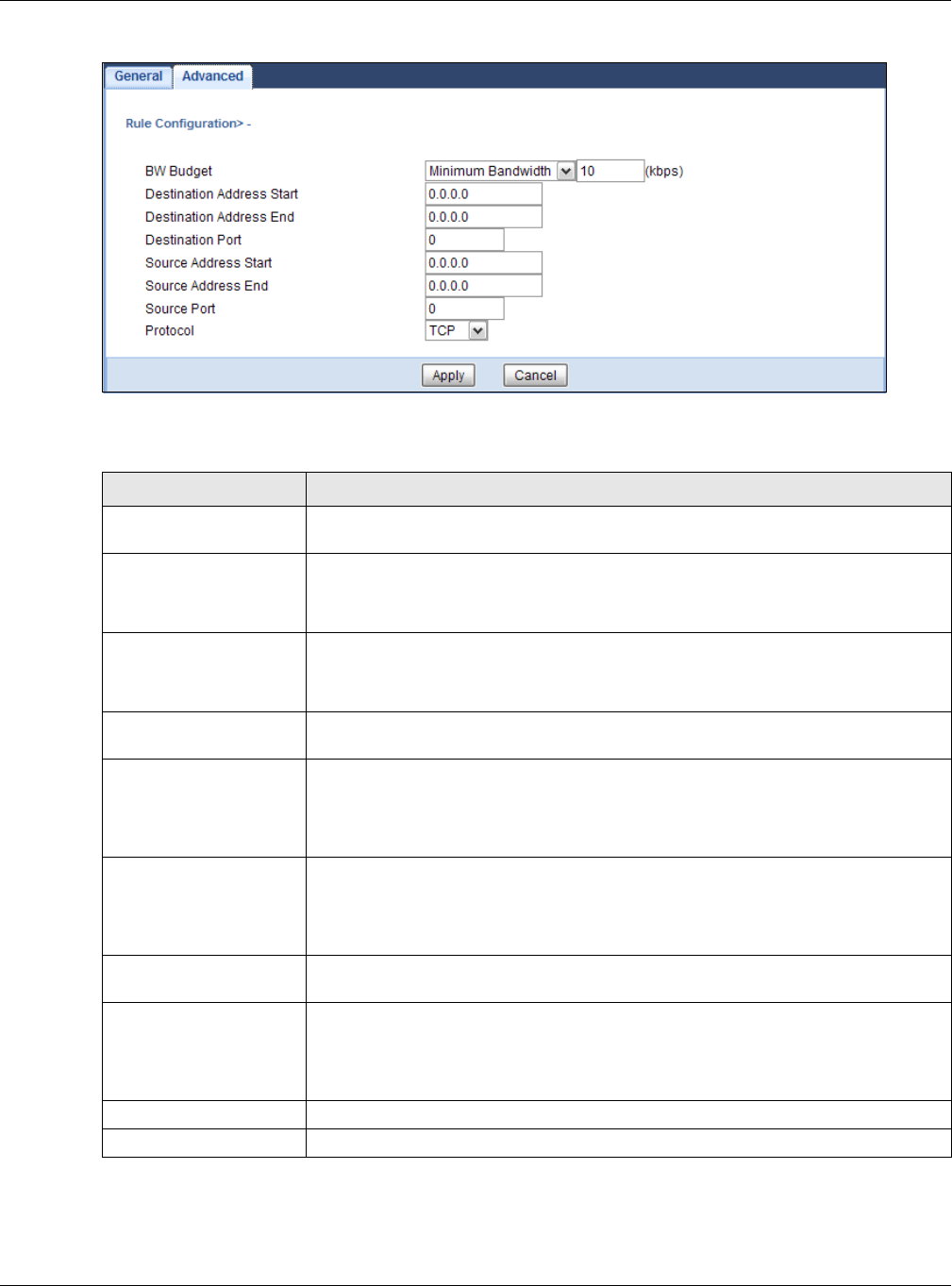This screenshot has height=1286, width=952.
Task: Click the Rule Configuration heading text
Action: pos(188,124)
